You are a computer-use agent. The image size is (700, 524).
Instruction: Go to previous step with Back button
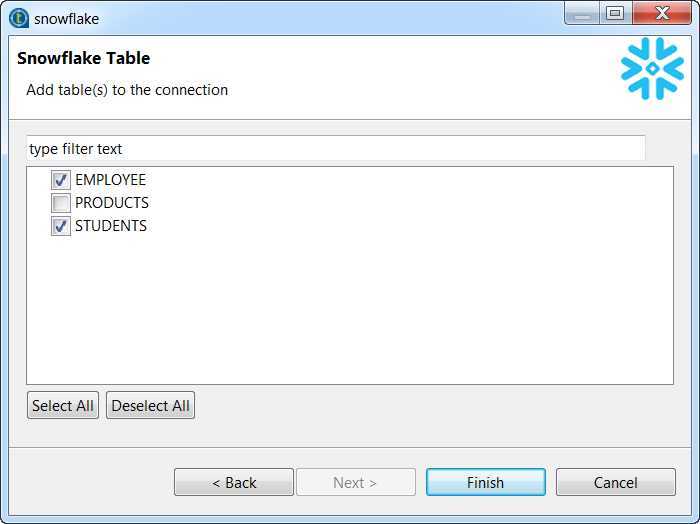(x=234, y=482)
